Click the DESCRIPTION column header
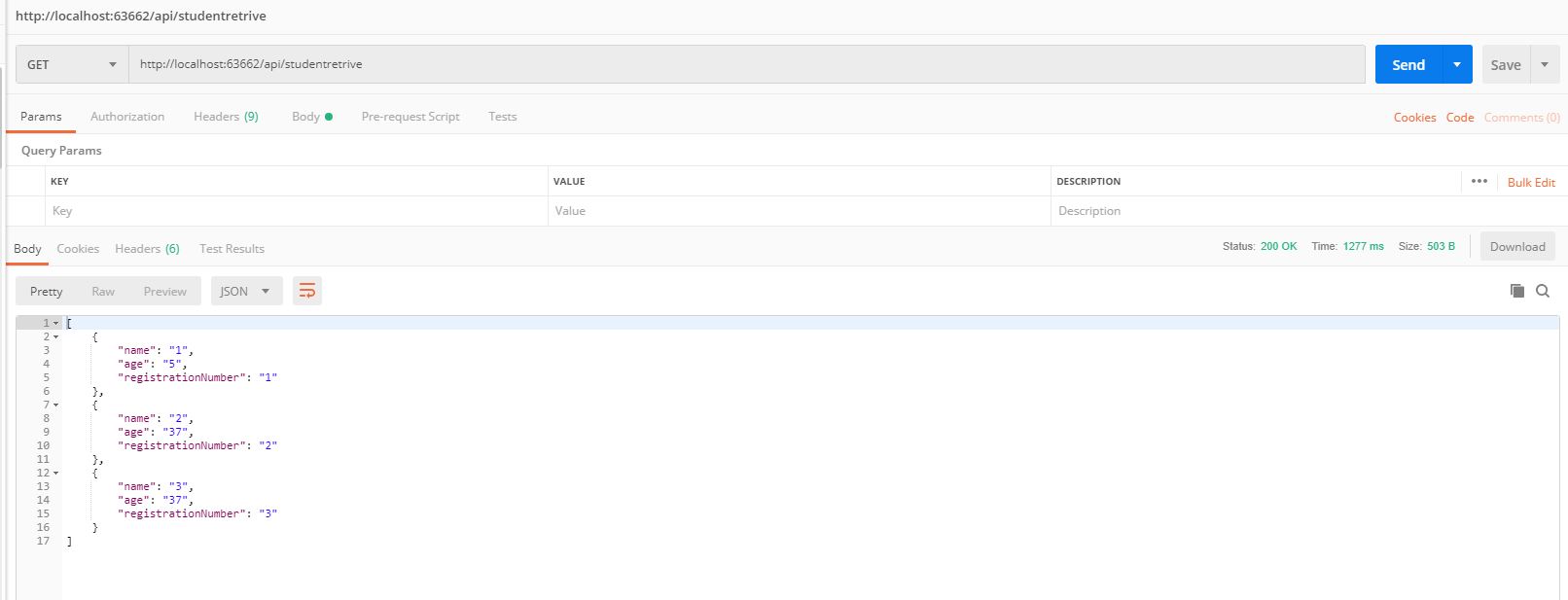The width and height of the screenshot is (1568, 600). (x=1088, y=181)
